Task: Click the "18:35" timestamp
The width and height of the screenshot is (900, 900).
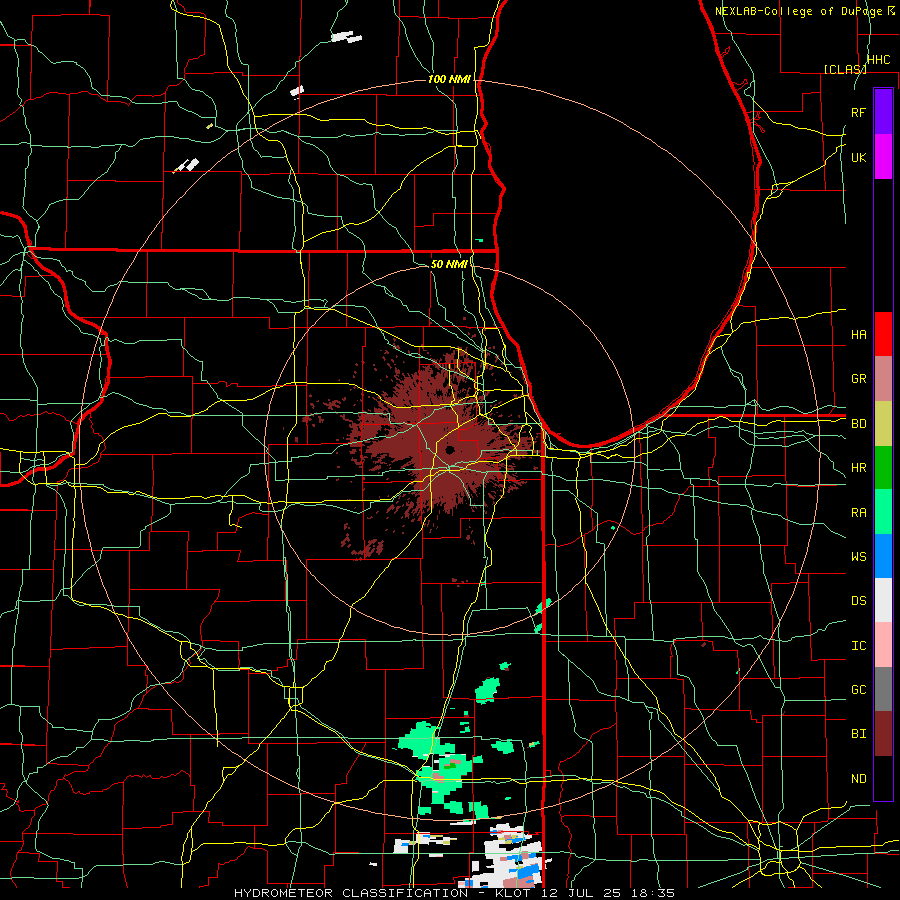Action: pyautogui.click(x=653, y=893)
